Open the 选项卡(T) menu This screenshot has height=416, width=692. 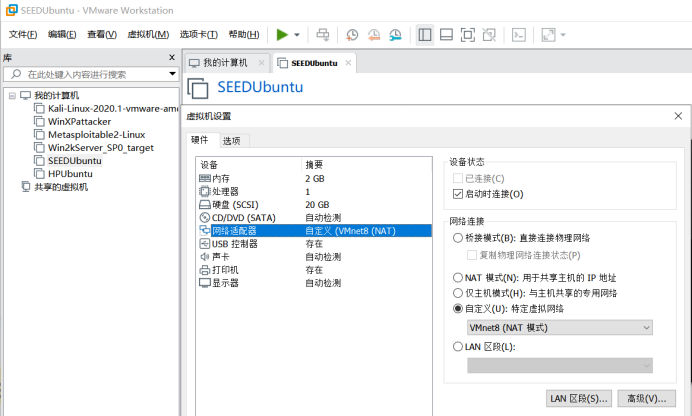pos(199,34)
